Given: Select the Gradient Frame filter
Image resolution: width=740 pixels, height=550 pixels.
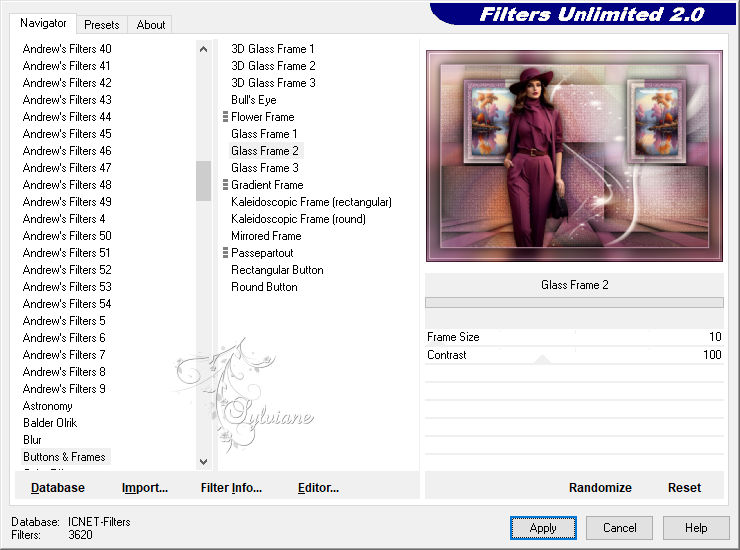Looking at the screenshot, I should coord(267,185).
